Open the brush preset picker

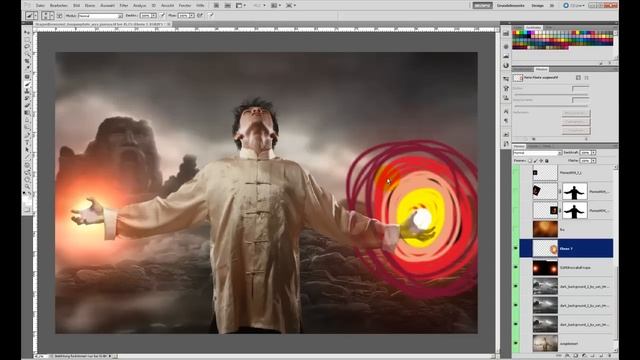[49, 16]
